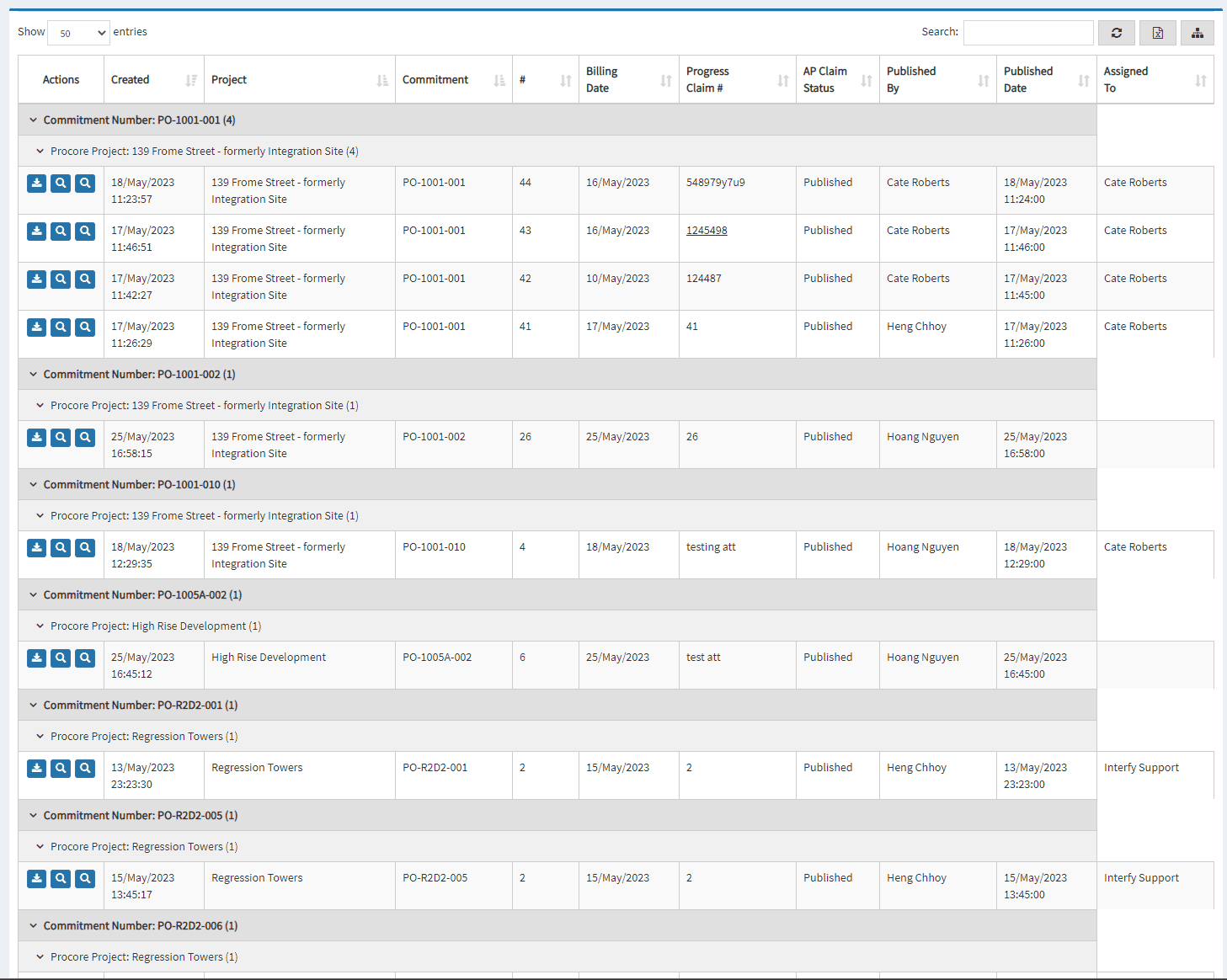The height and width of the screenshot is (980, 1227).
Task: Open magnifier view on PO-R2D2-001 row
Action: 60,768
